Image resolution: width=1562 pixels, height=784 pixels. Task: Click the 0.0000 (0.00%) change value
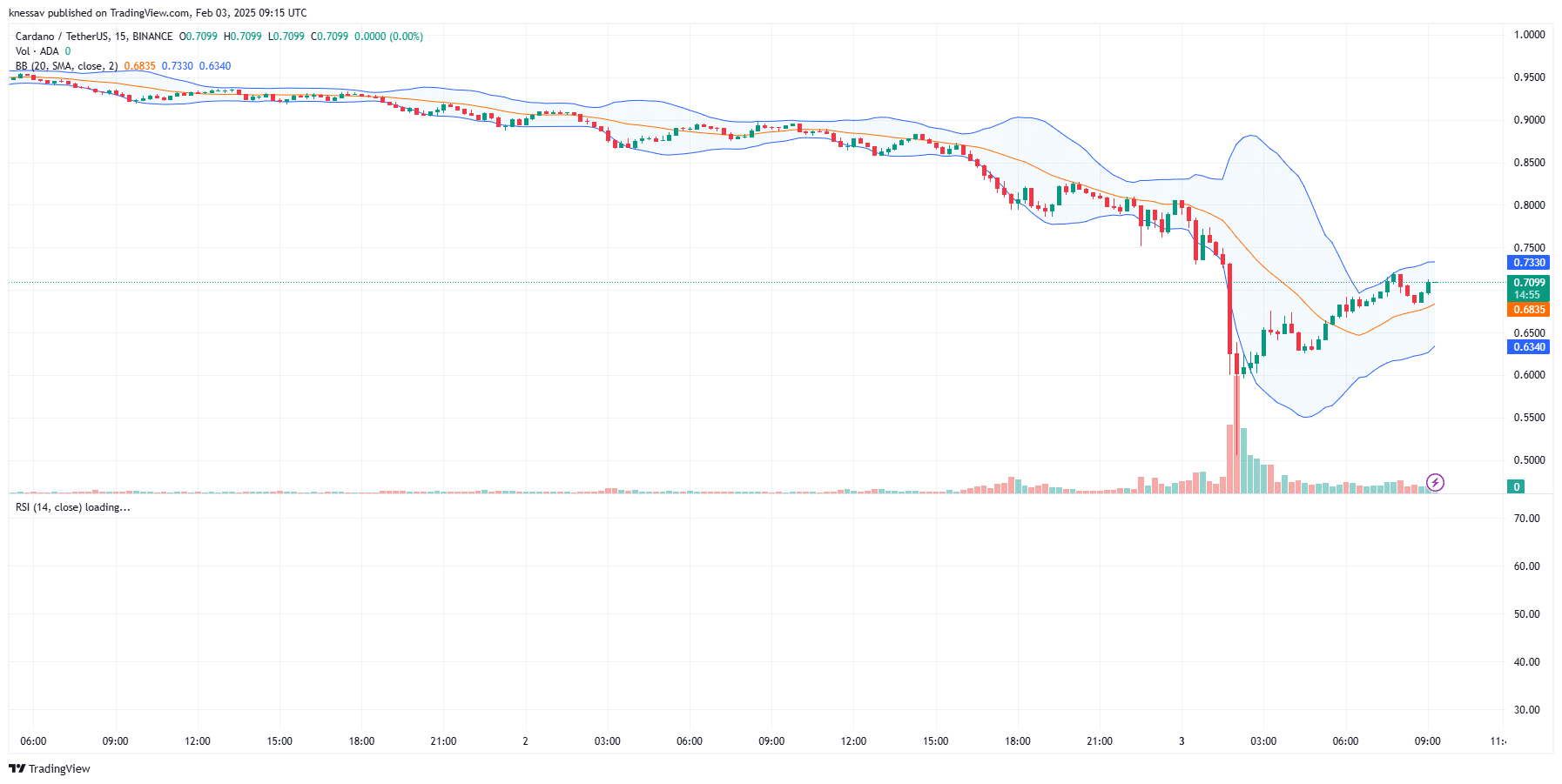(x=389, y=37)
